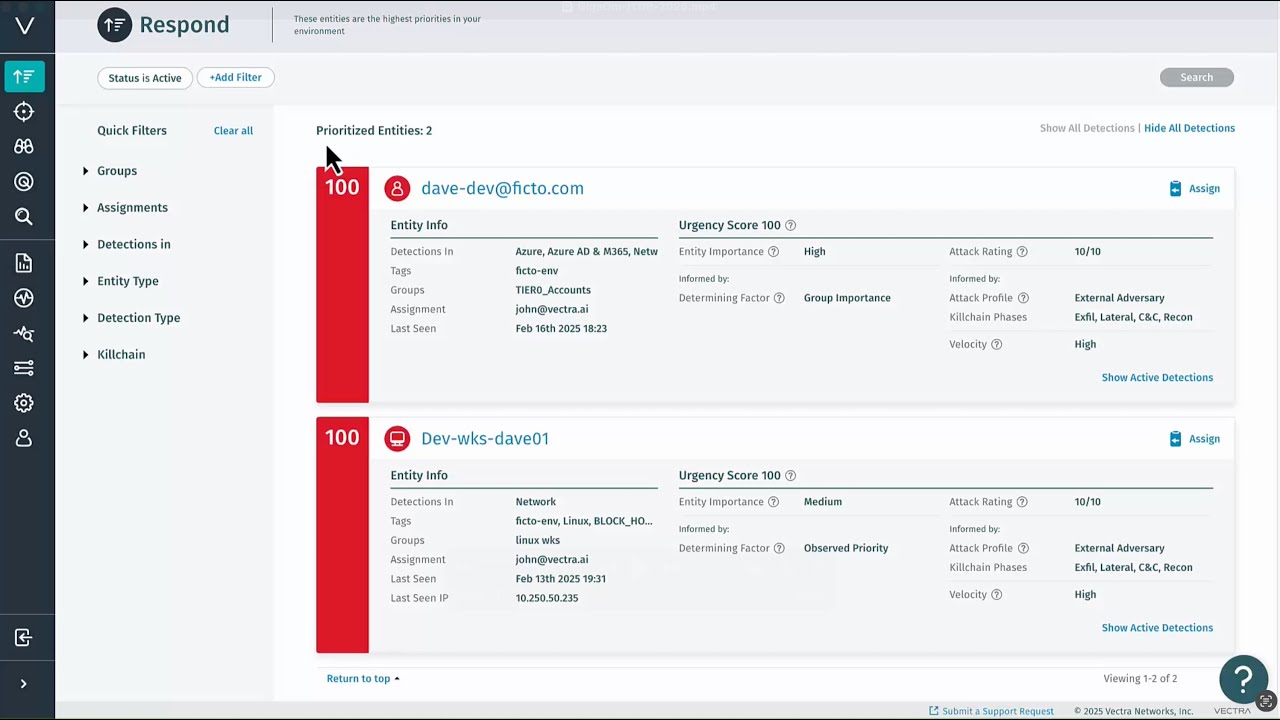The image size is (1280, 720).
Task: Click the Assign label for dave-dev@ficto.com
Action: (x=1204, y=188)
